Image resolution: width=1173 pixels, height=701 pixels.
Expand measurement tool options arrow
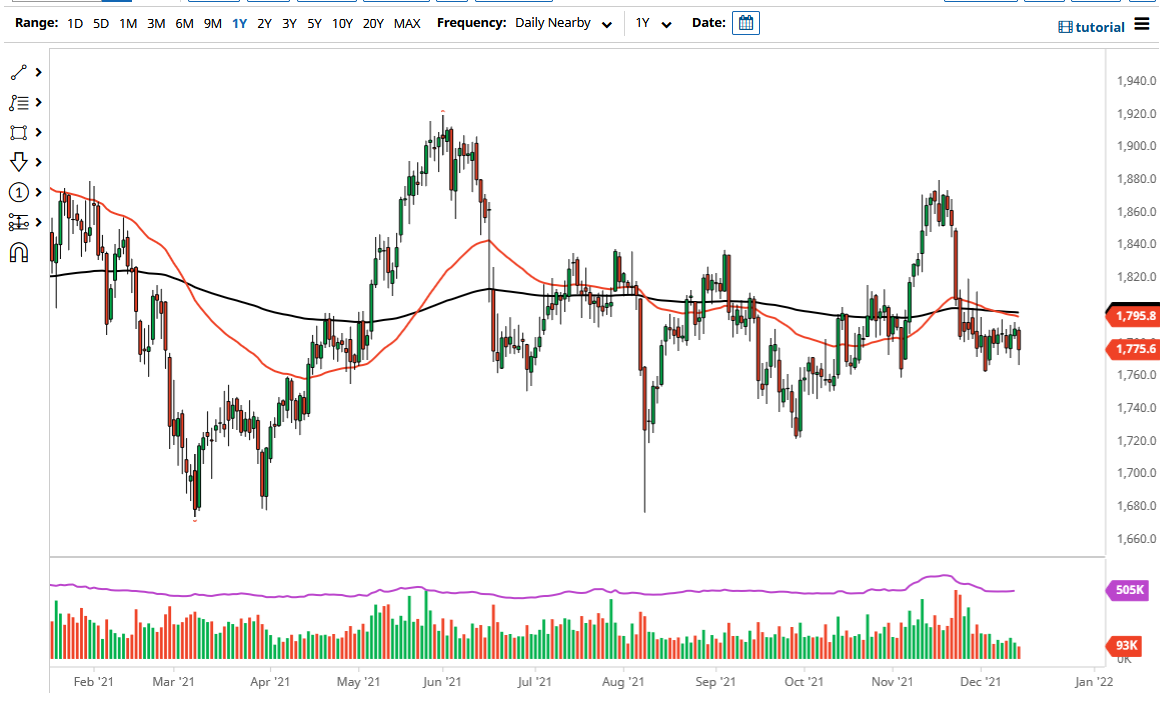pyautogui.click(x=38, y=222)
